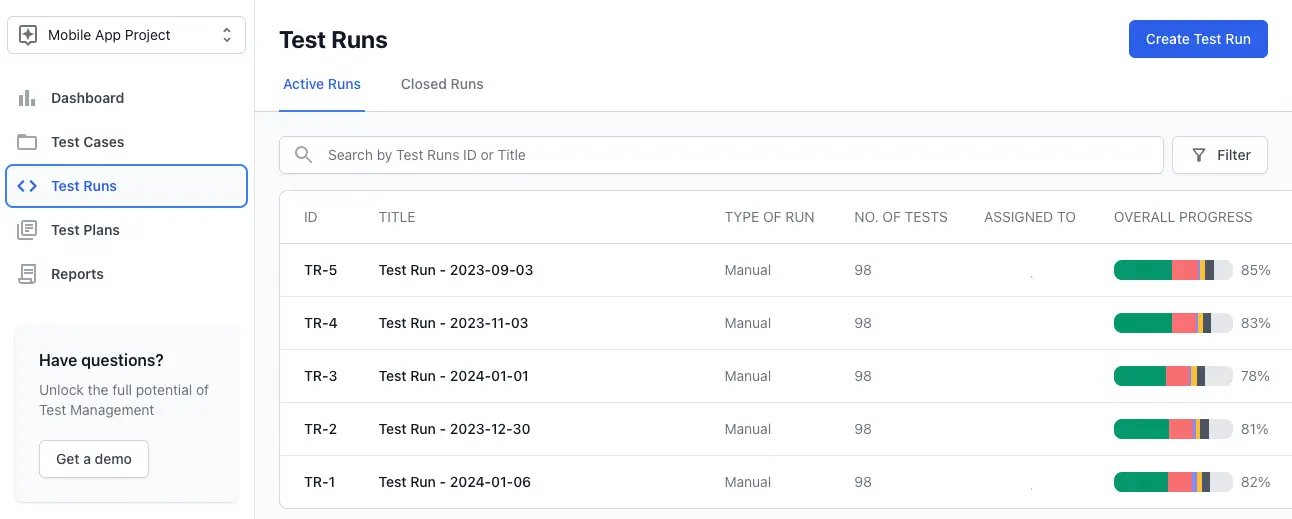Screen dimensions: 1292x519
Task: Click the Reports icon in sidebar
Action: pos(27,274)
